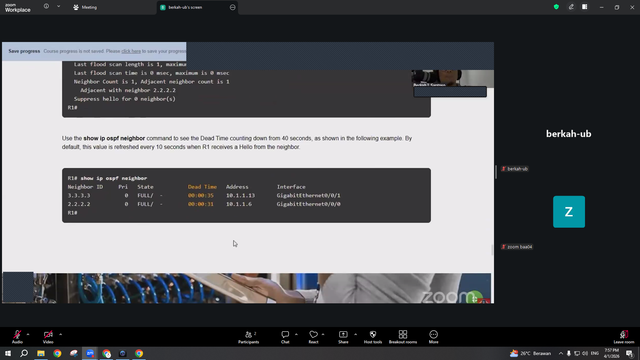Image resolution: width=640 pixels, height=360 pixels.
Task: Open the clock showing 7:57 PM
Action: (611, 353)
